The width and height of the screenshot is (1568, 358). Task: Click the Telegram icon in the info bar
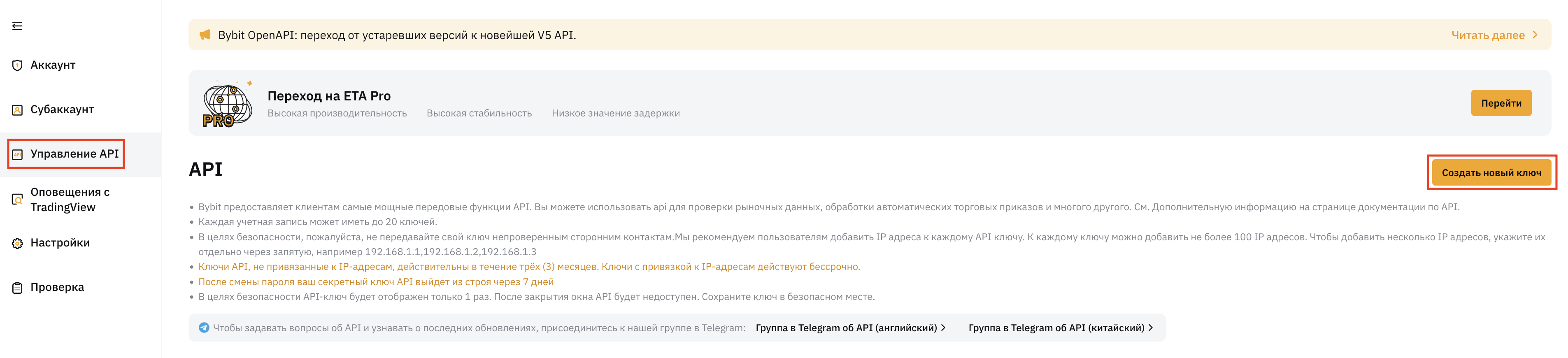click(x=204, y=328)
